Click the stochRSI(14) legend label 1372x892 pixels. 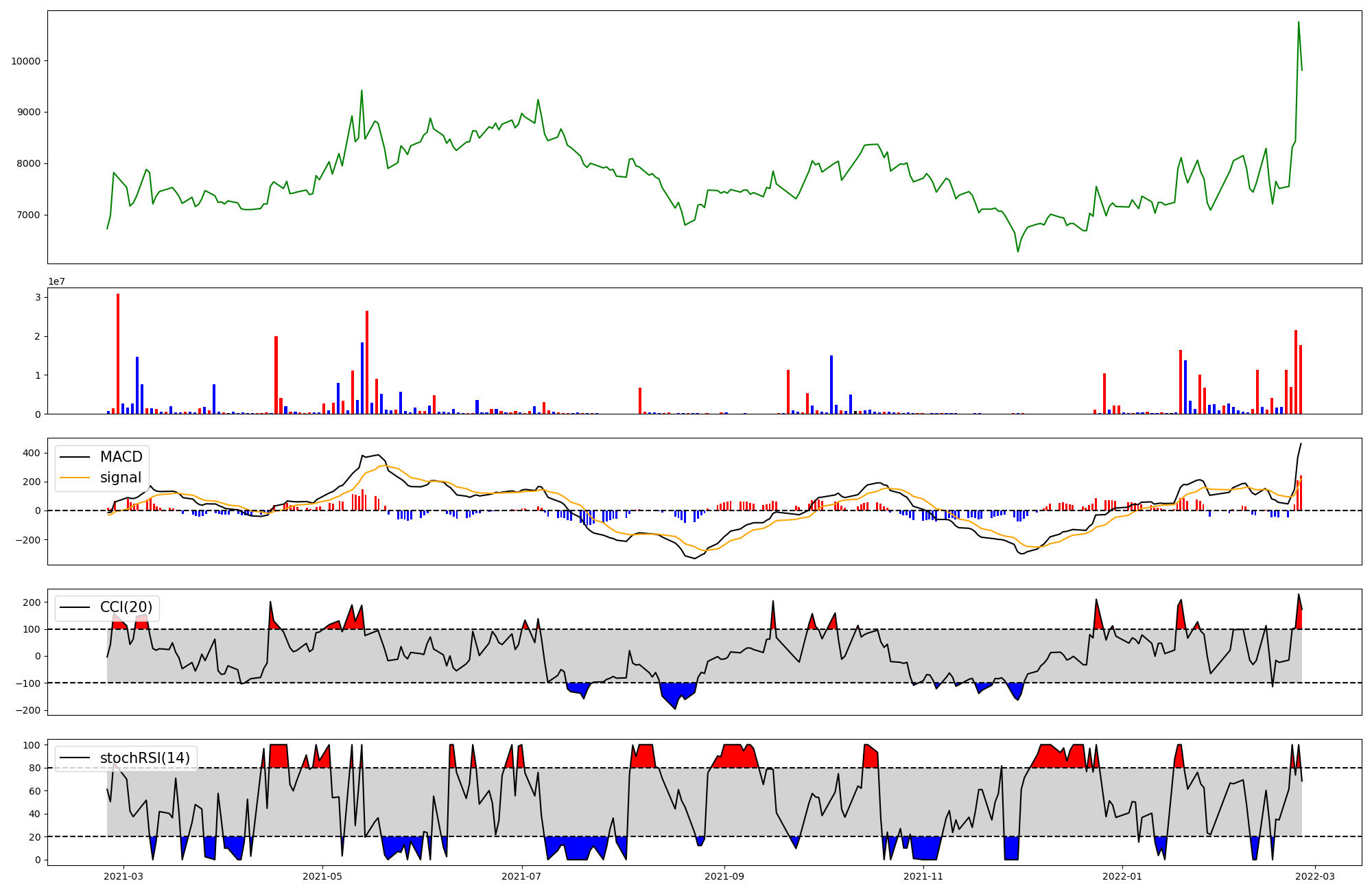(145, 758)
